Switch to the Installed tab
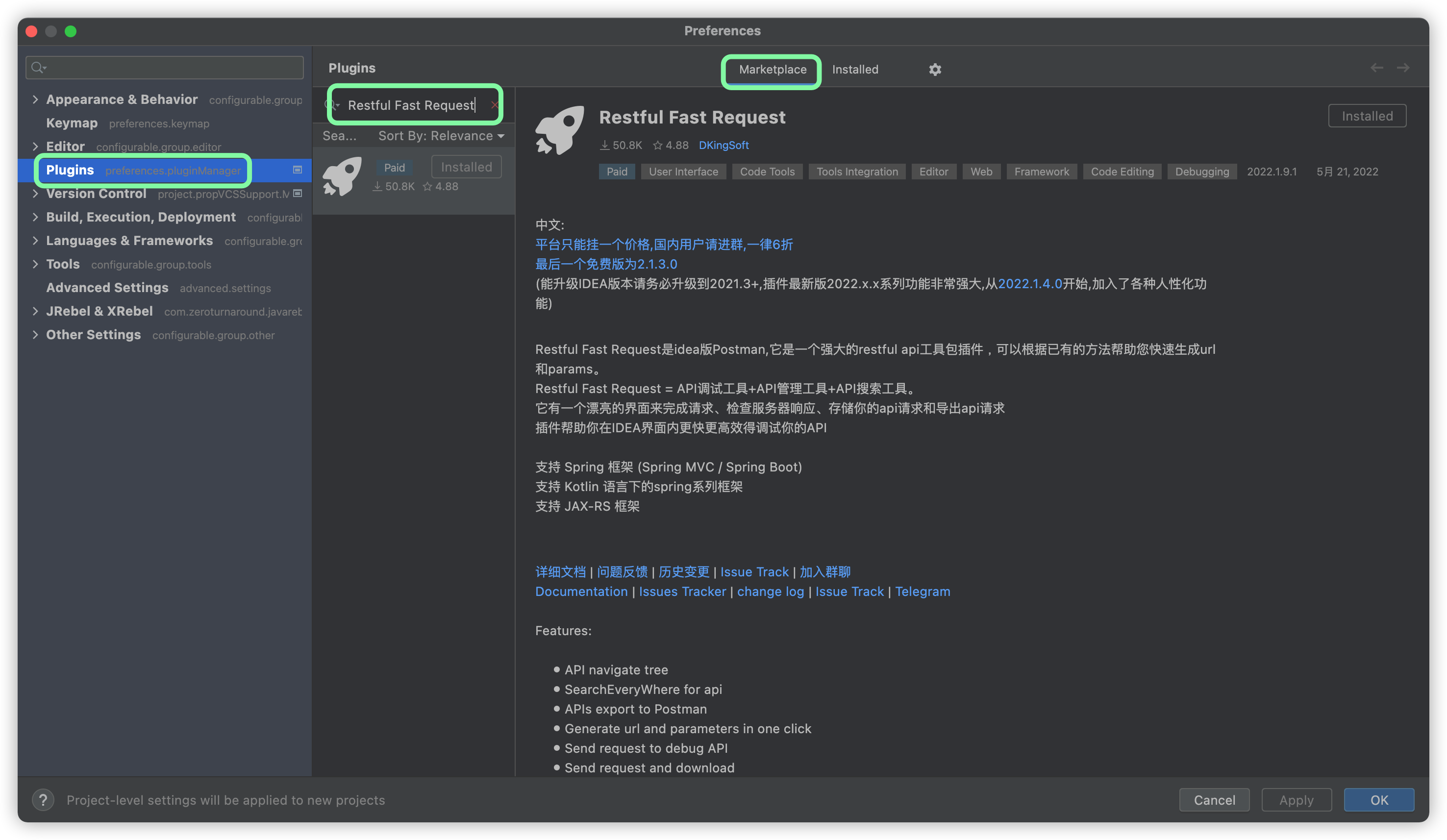Image resolution: width=1447 pixels, height=840 pixels. tap(855, 70)
